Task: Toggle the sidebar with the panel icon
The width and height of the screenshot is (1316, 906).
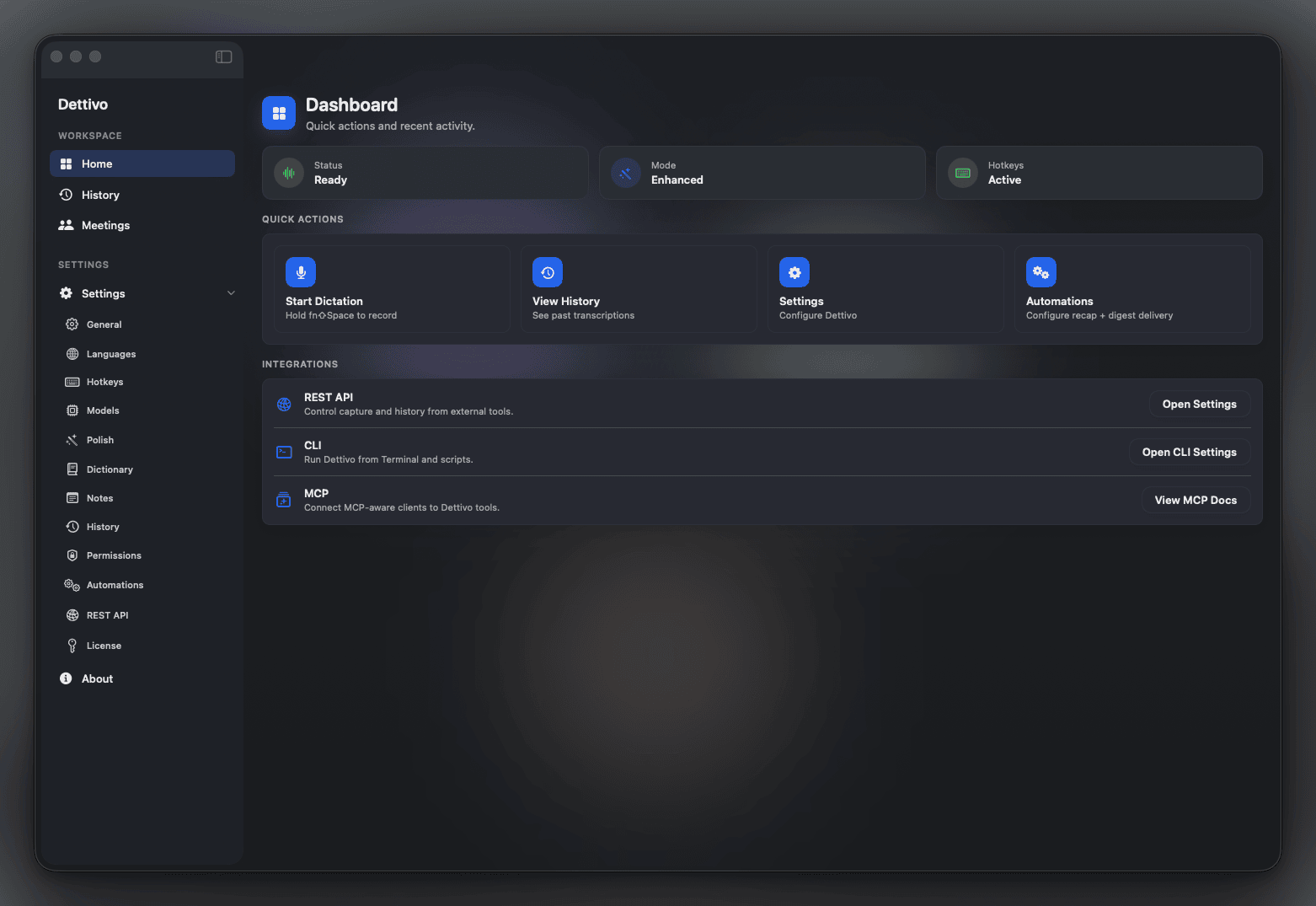Action: pos(223,56)
